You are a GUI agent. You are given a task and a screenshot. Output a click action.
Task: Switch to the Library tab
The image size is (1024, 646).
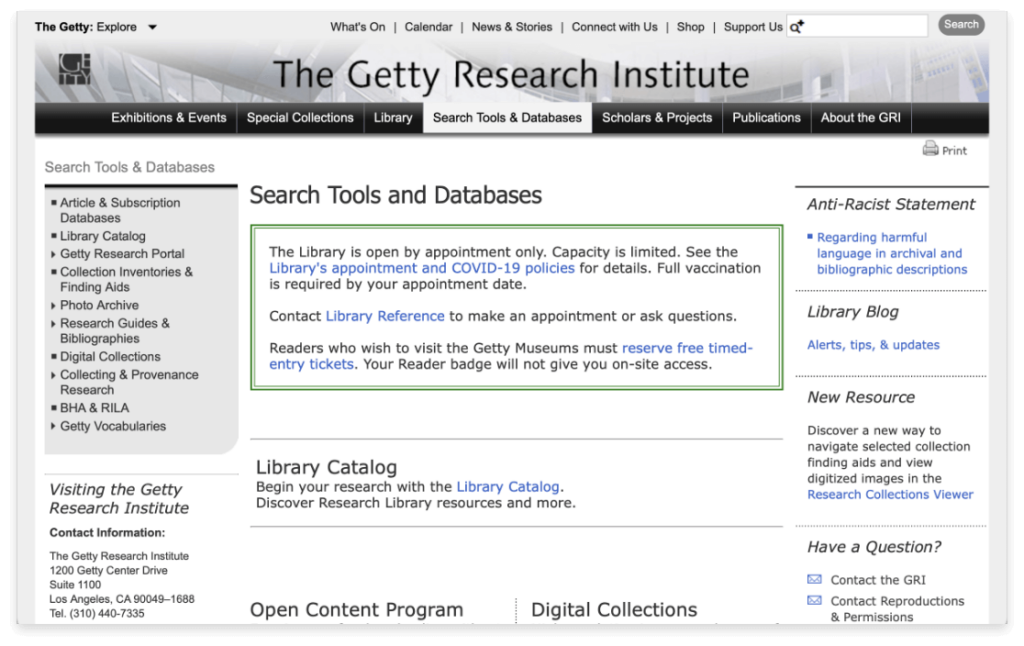[x=393, y=118]
